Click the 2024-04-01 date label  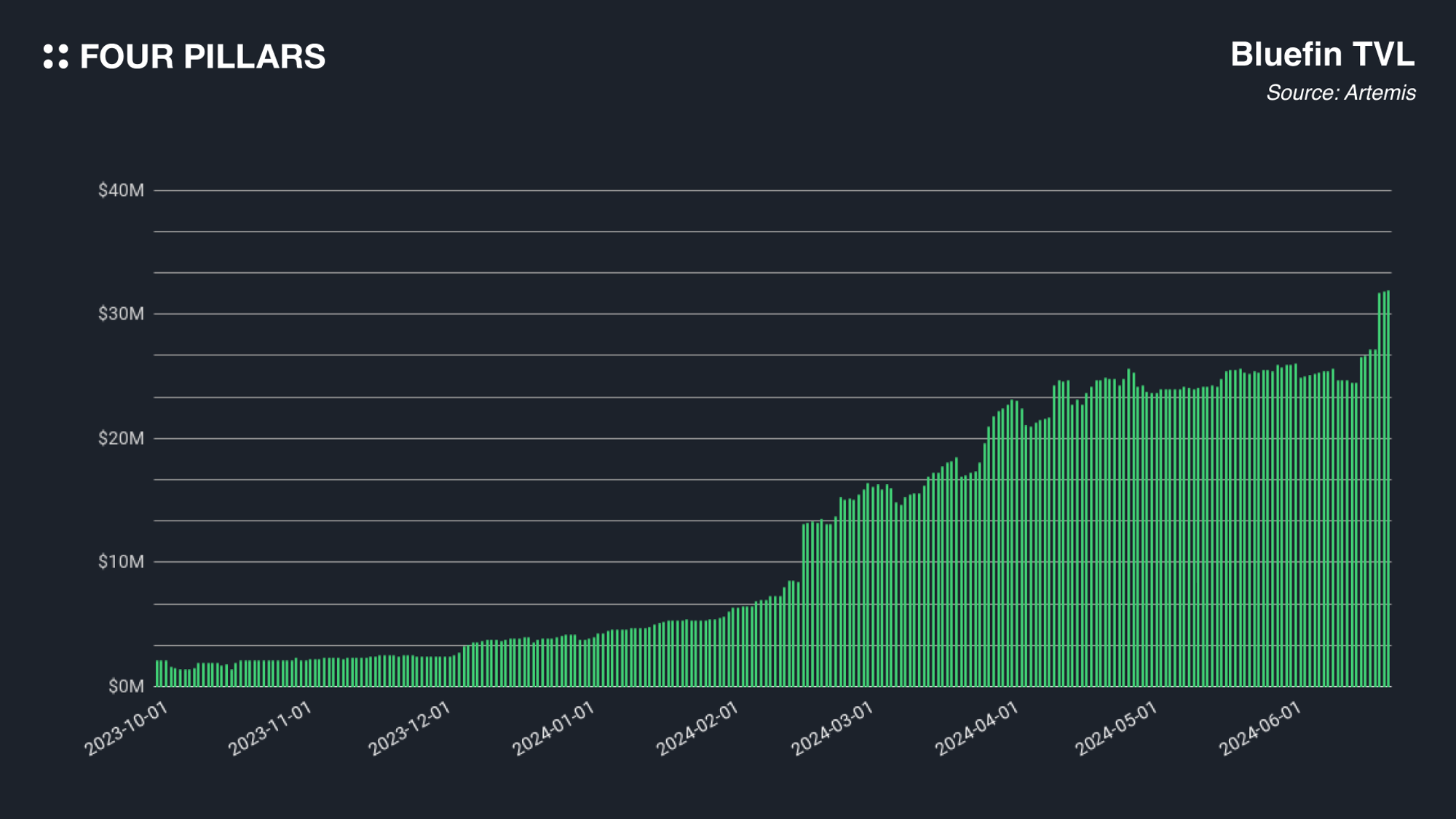(976, 729)
